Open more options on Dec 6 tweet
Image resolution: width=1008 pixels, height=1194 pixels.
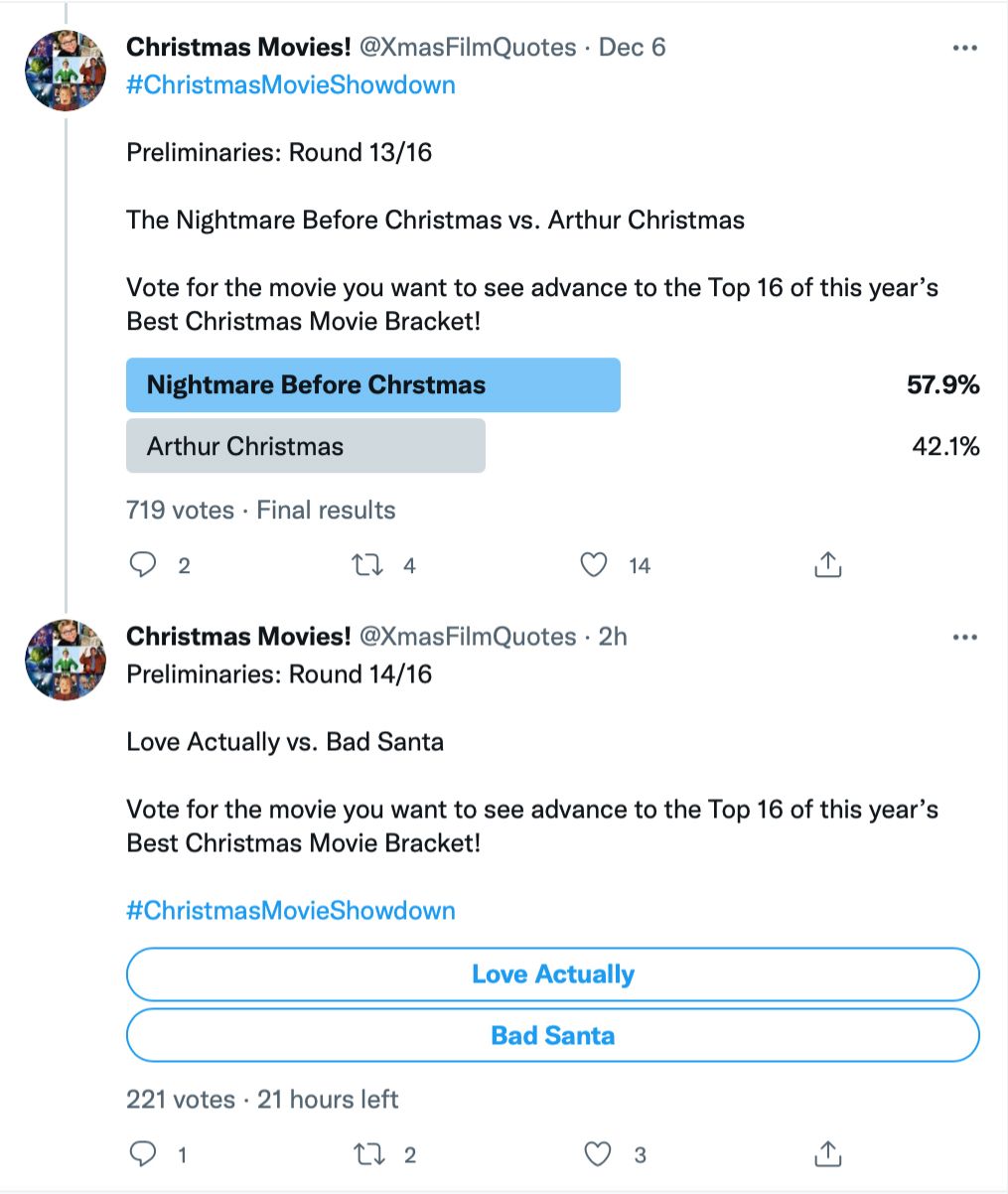coord(964,48)
